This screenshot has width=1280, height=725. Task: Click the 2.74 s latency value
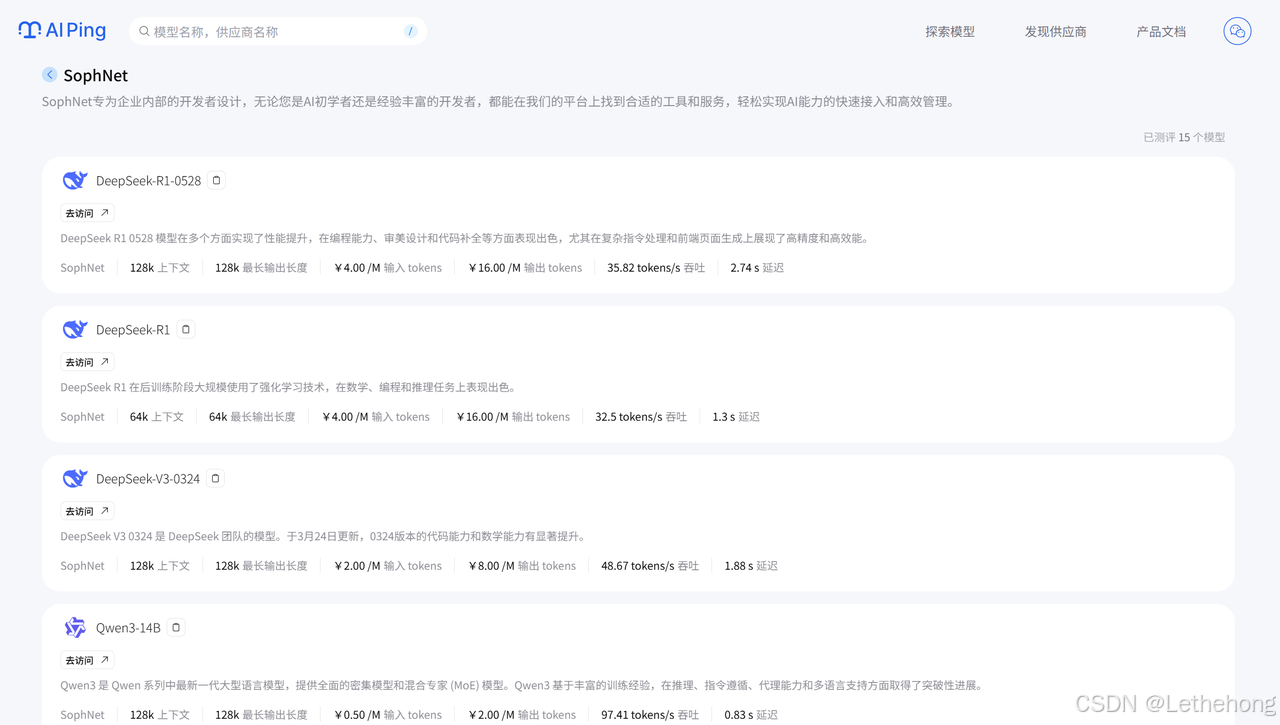[757, 268]
